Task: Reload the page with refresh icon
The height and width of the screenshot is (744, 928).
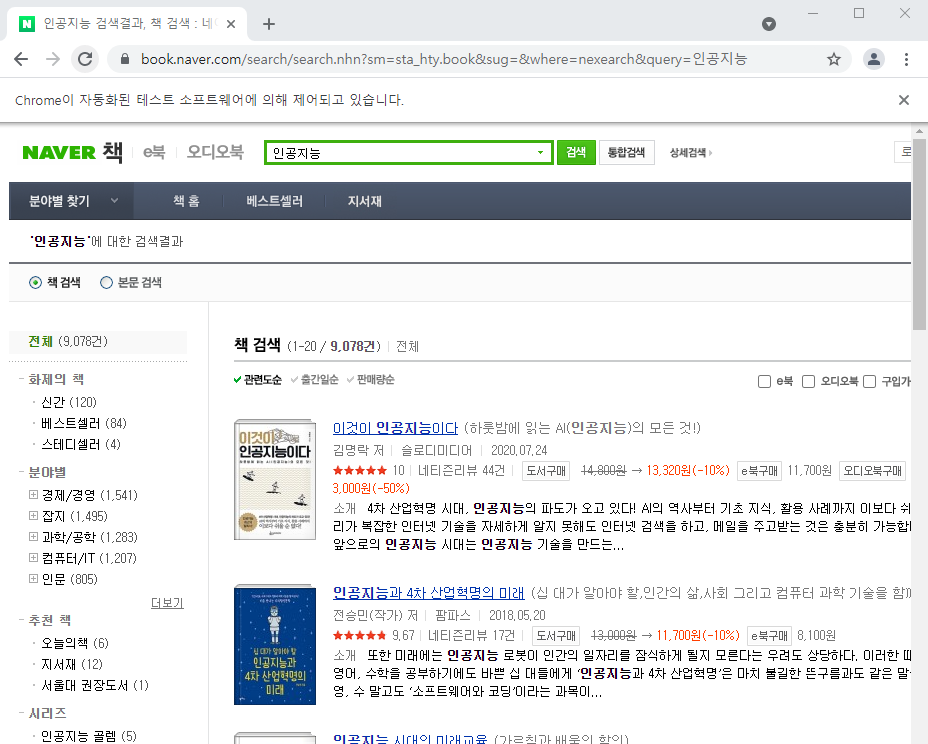Action: [x=85, y=59]
